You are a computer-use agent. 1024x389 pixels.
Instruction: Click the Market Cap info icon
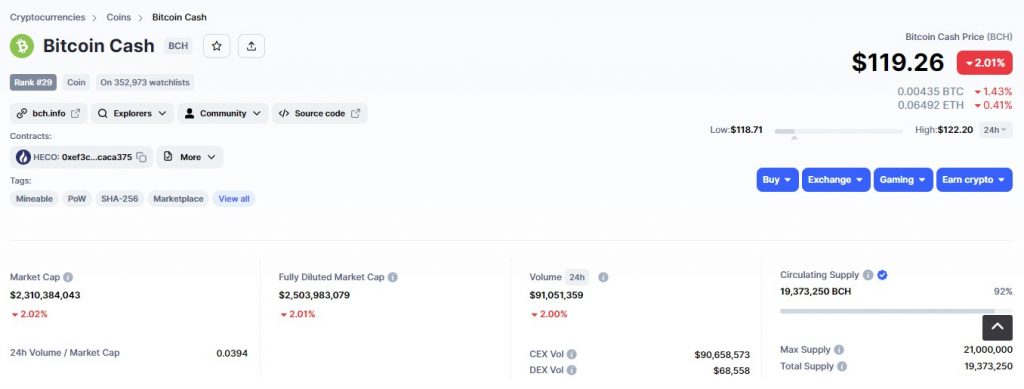point(68,277)
